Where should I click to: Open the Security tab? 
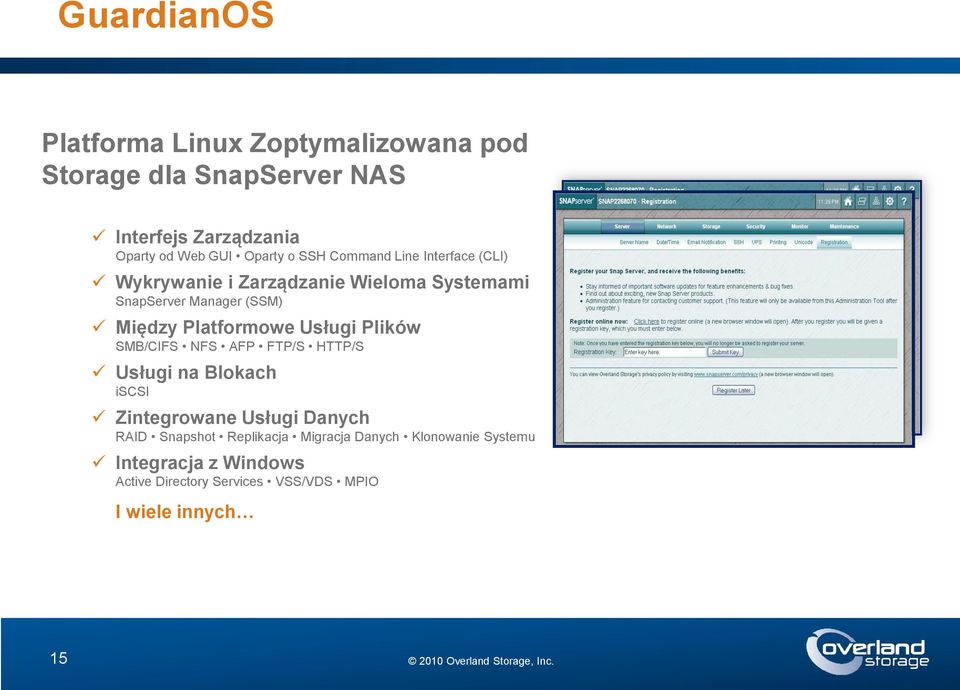pos(756,227)
